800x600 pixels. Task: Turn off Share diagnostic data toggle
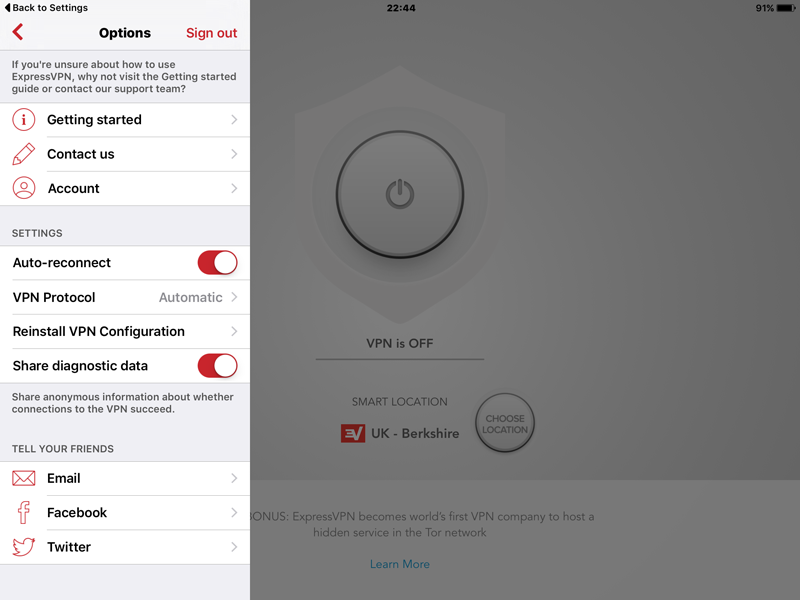coord(217,366)
